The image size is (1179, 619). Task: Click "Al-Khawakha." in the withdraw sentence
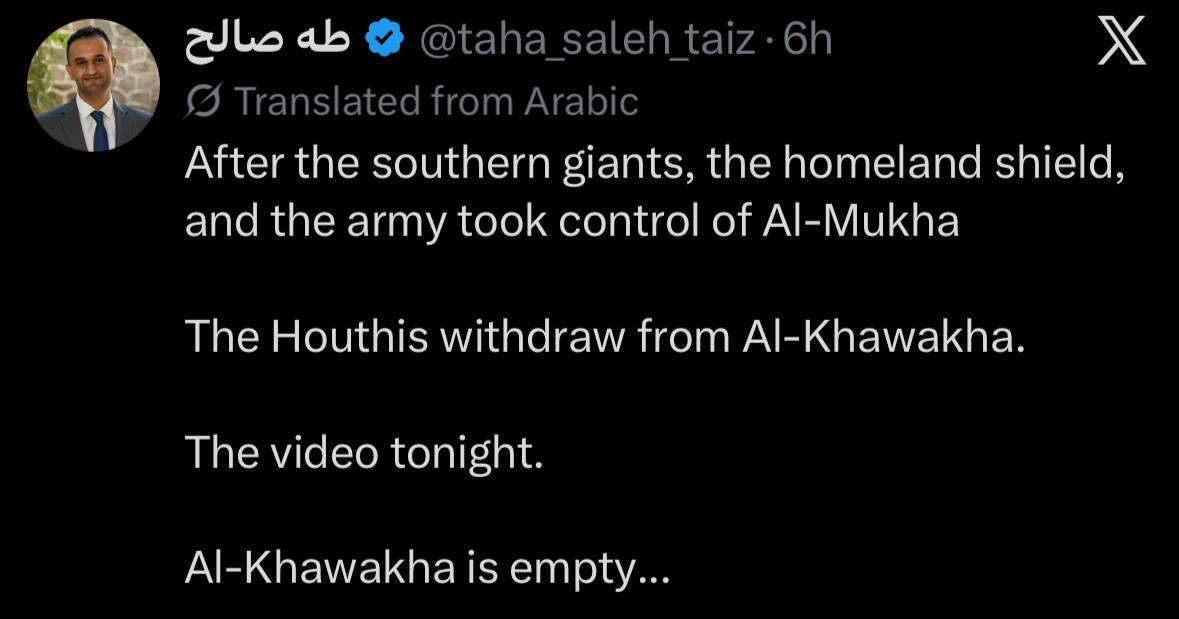(x=883, y=337)
